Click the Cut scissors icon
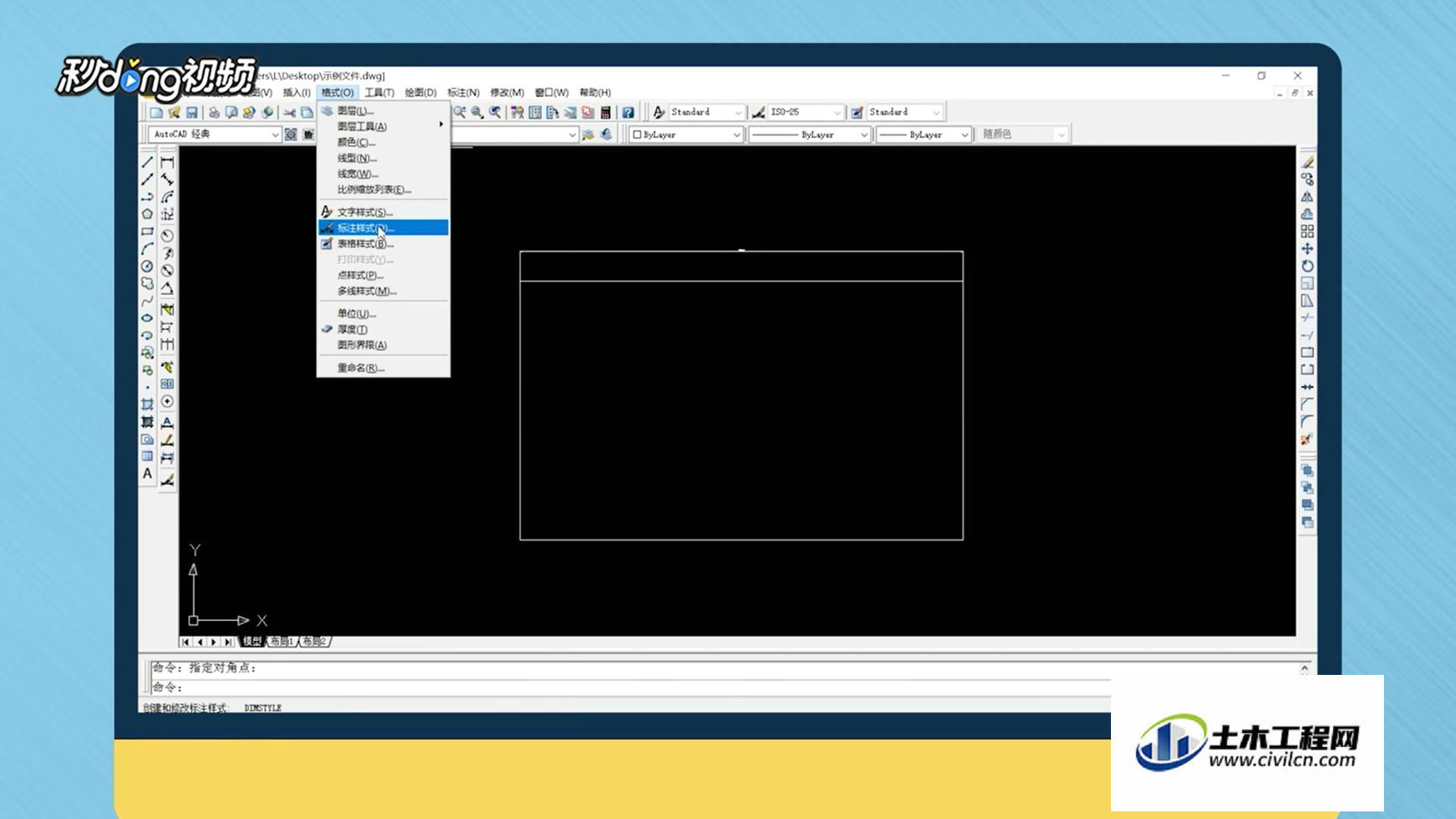This screenshot has width=1456, height=819. coord(289,112)
